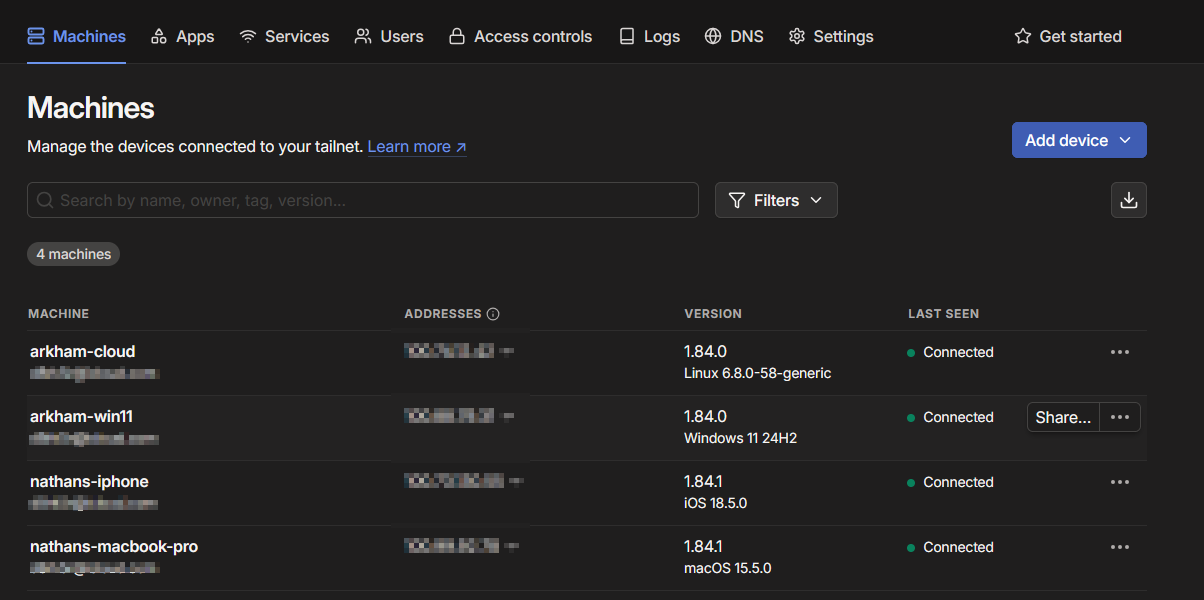Image resolution: width=1204 pixels, height=600 pixels.
Task: Click the Addresses column info icon
Action: coord(493,314)
